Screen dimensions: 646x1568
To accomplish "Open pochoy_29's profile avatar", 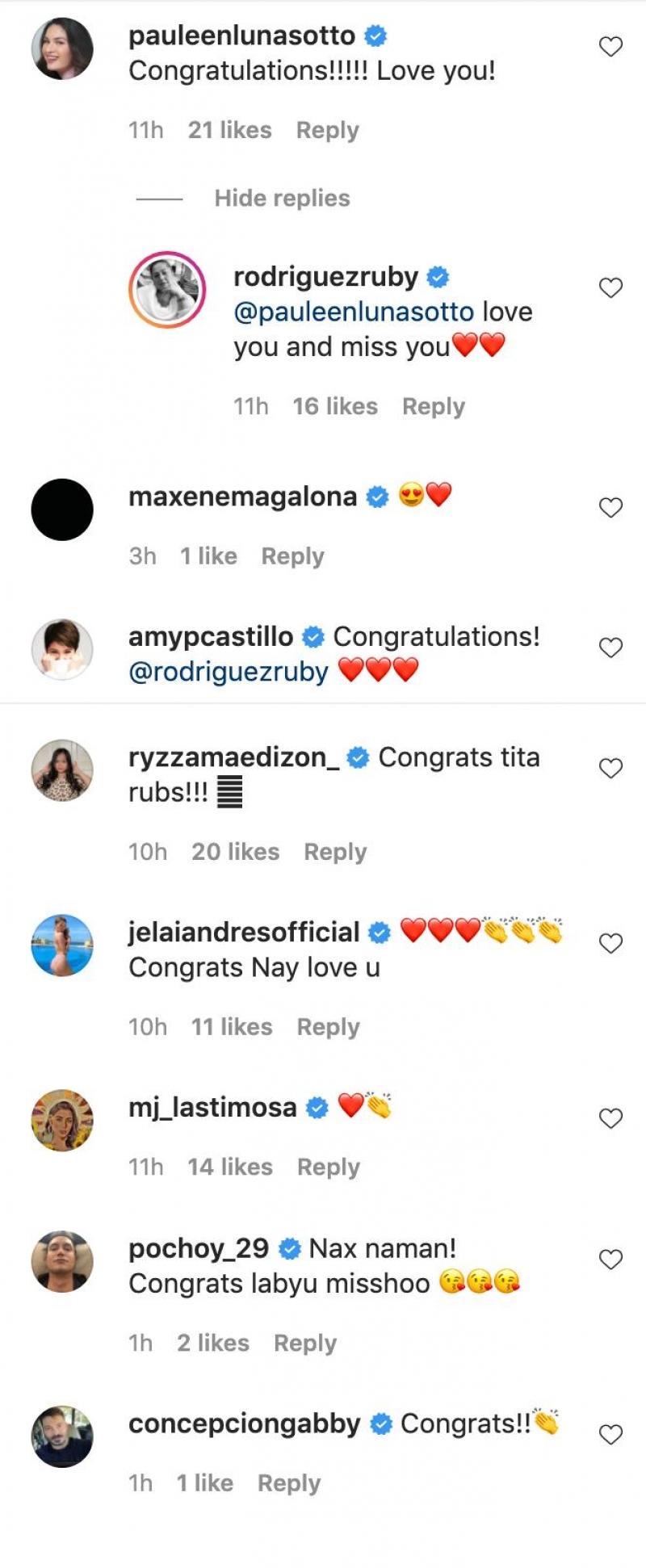I will coord(62,1261).
